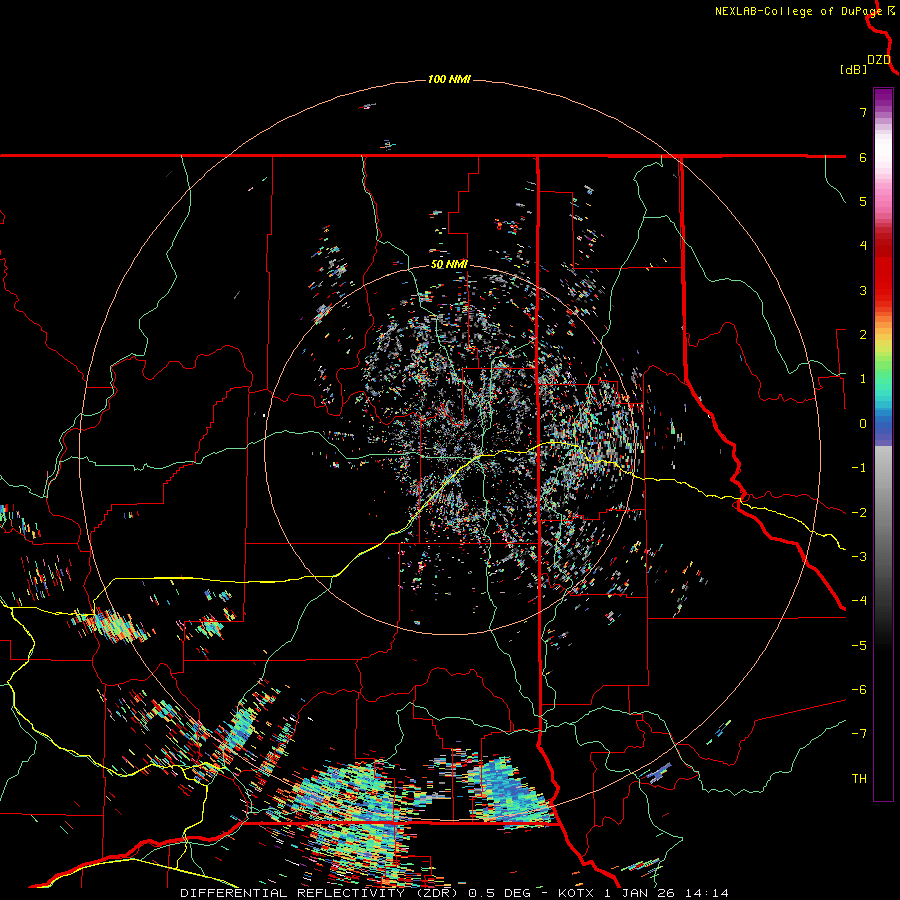Click the green-cyan section of the colorbar
The height and width of the screenshot is (900, 900).
883,380
